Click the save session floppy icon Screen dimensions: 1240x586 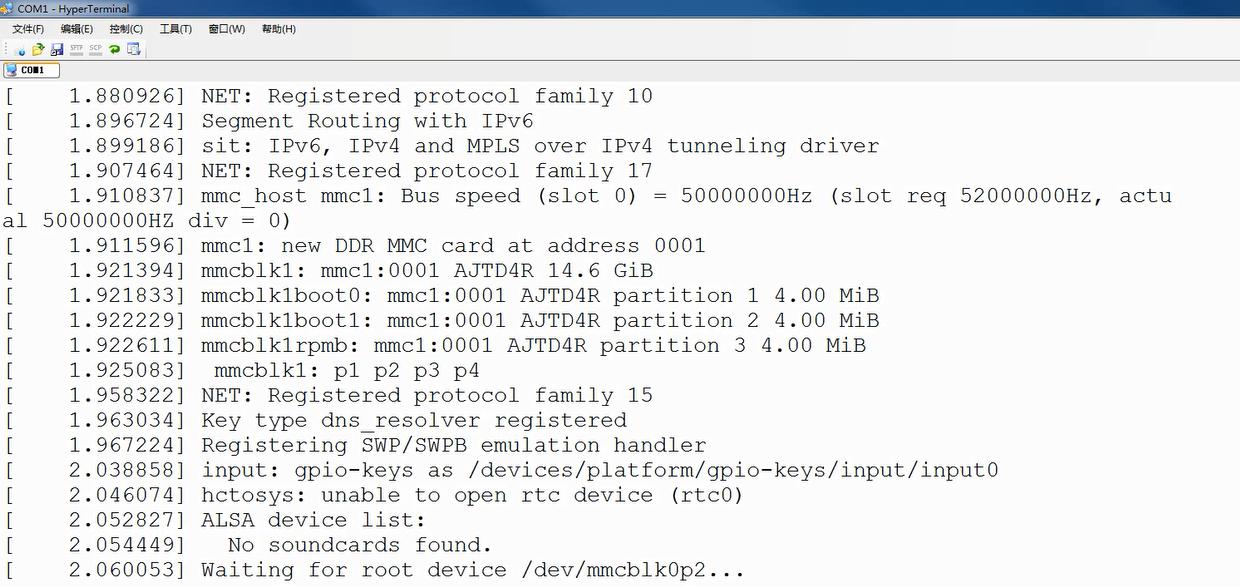57,49
